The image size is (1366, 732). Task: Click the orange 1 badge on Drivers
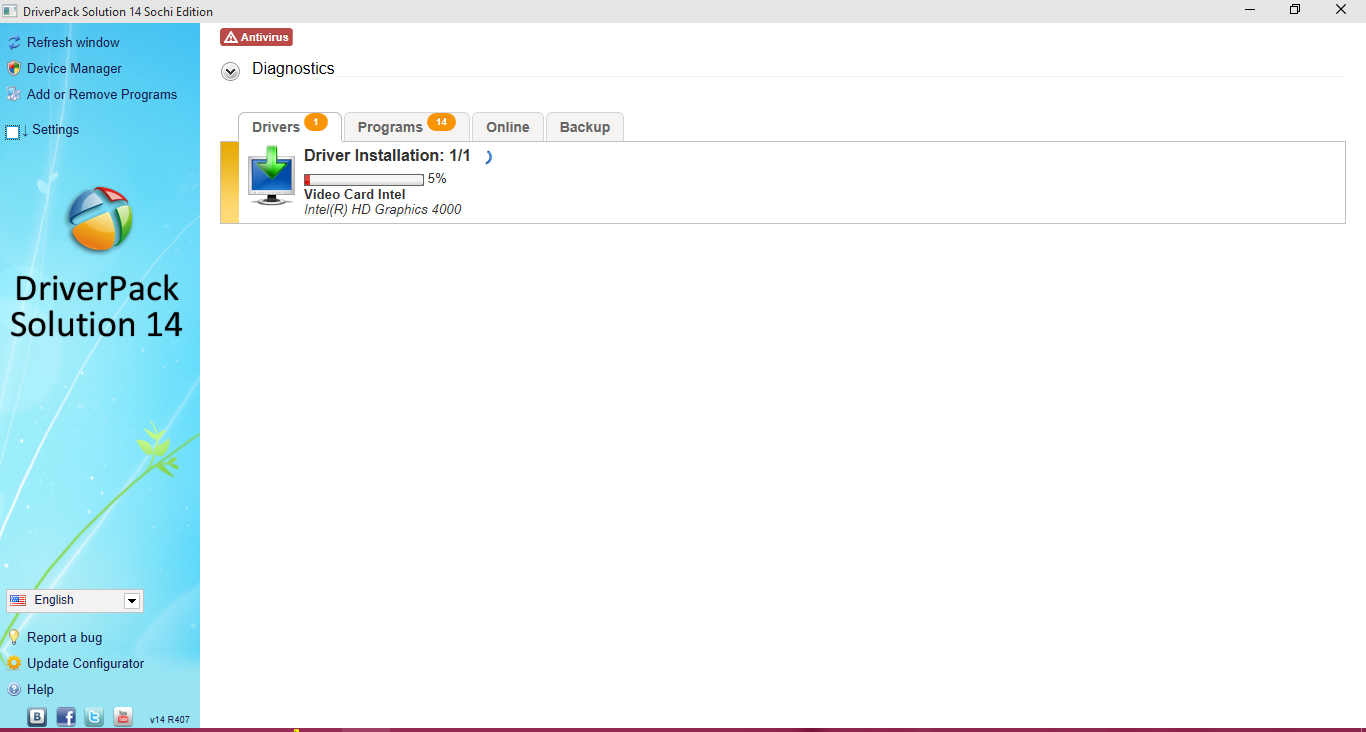[x=316, y=122]
